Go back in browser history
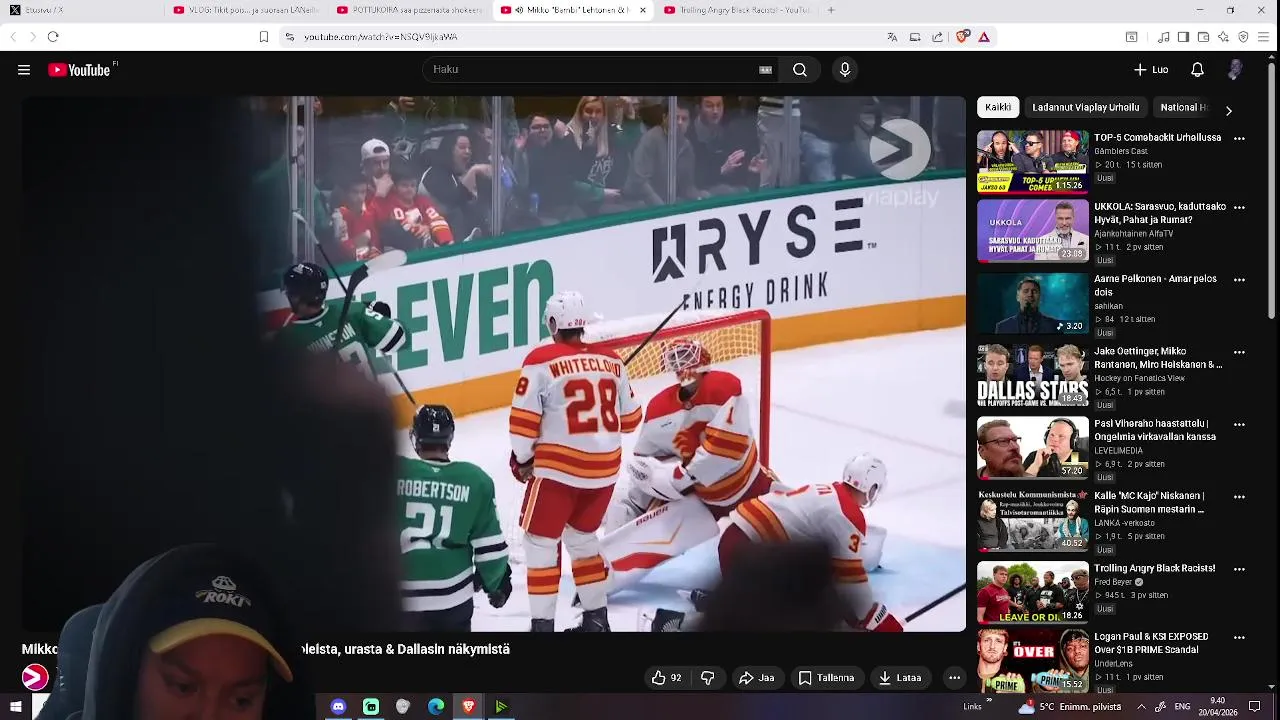The width and height of the screenshot is (1280, 720). [13, 37]
